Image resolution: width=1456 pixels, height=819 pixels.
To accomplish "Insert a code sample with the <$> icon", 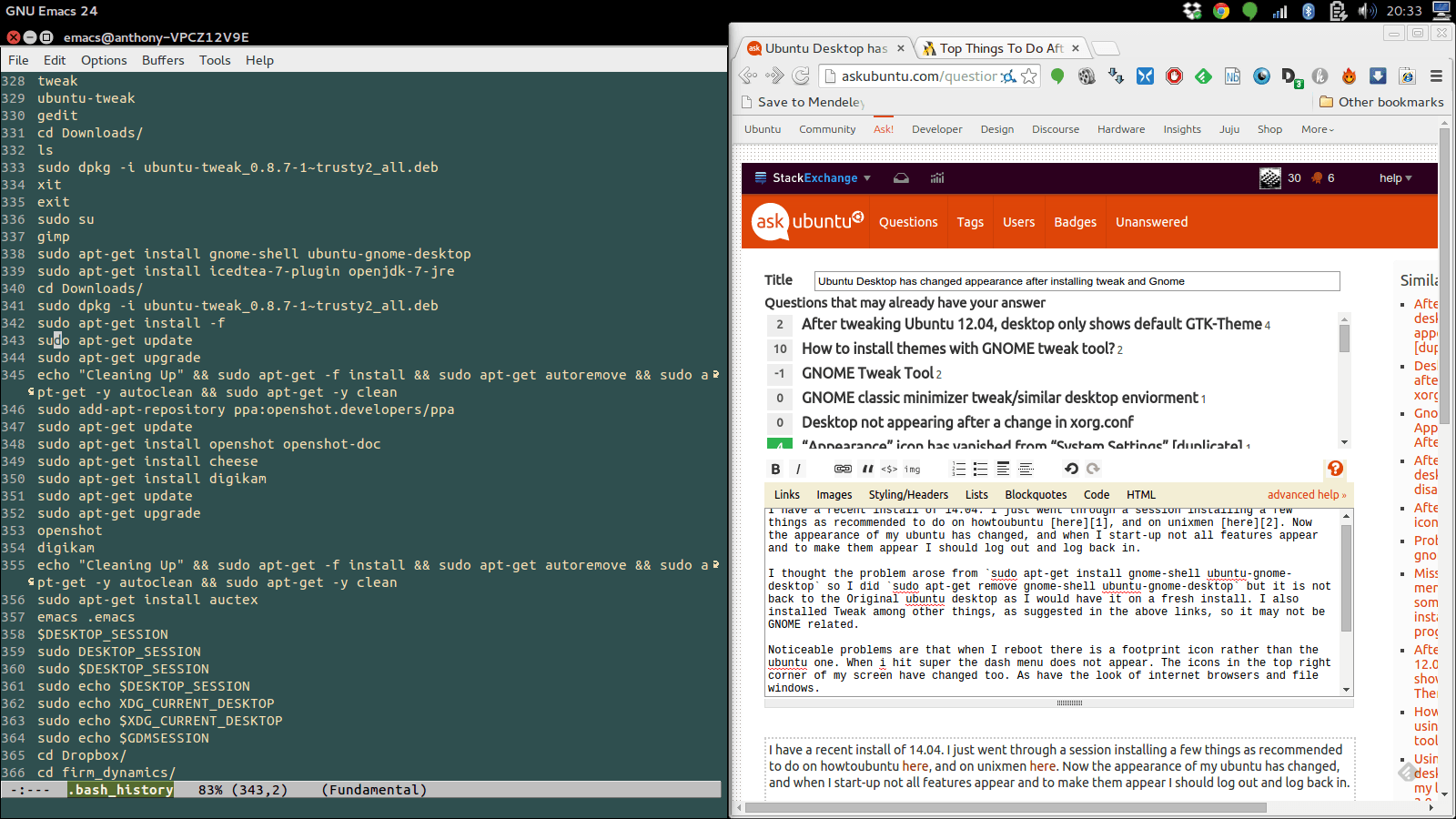I will [889, 469].
